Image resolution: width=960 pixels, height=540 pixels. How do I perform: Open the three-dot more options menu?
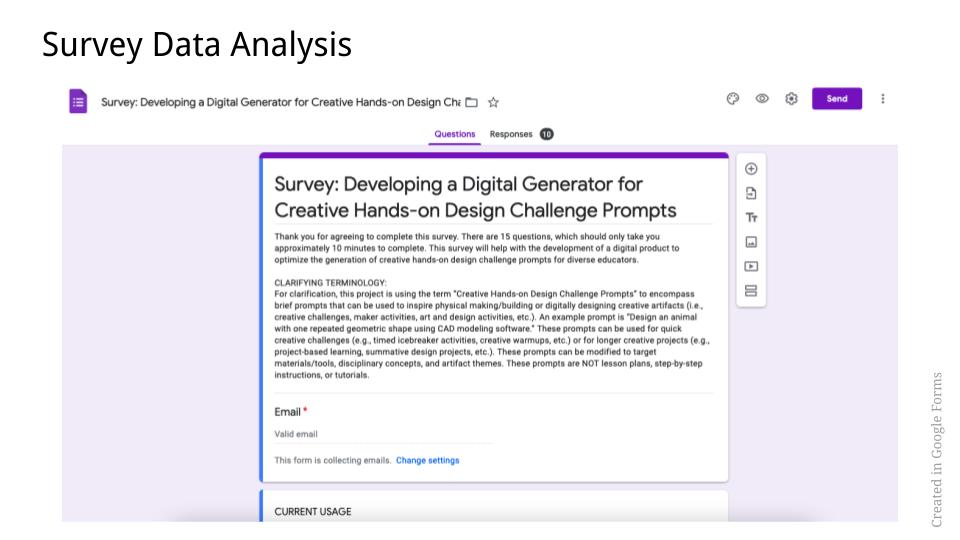(x=882, y=99)
